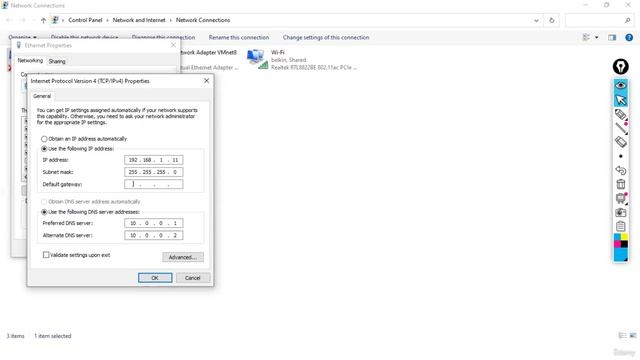Click the Control Panel icon in the address bar
The width and height of the screenshot is (640, 360).
(55, 20)
